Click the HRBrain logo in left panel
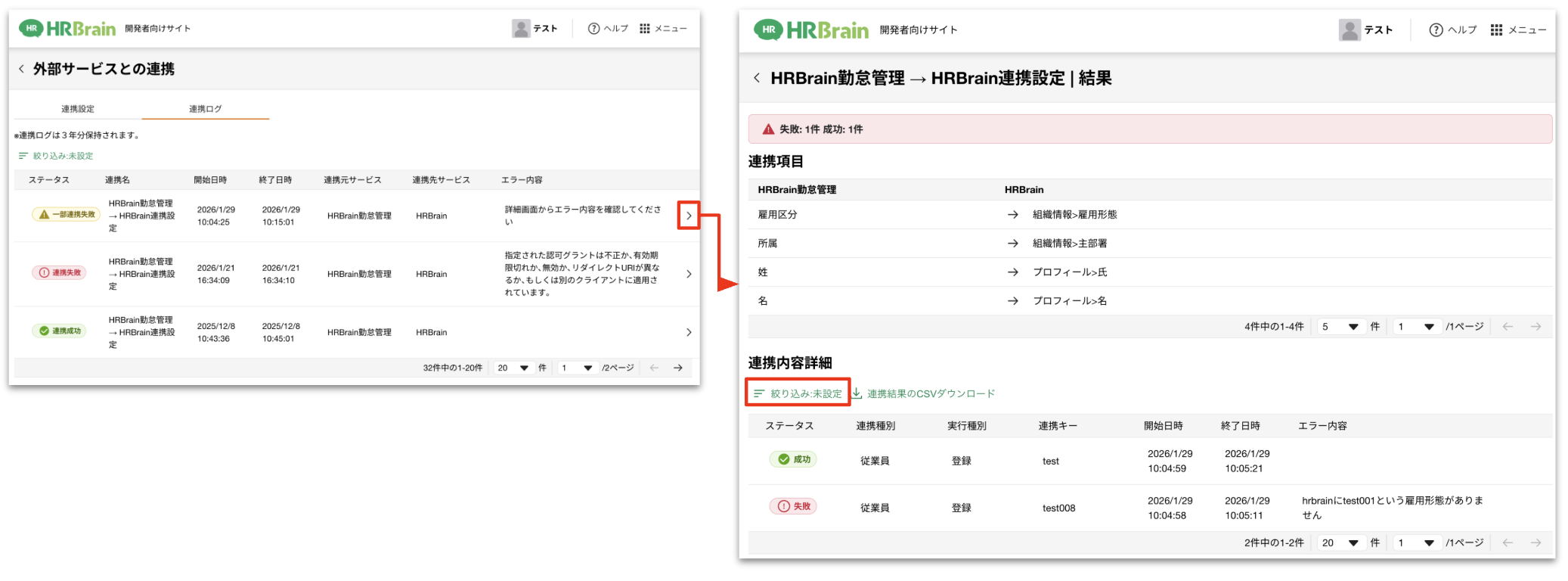1568x581 pixels. click(67, 29)
